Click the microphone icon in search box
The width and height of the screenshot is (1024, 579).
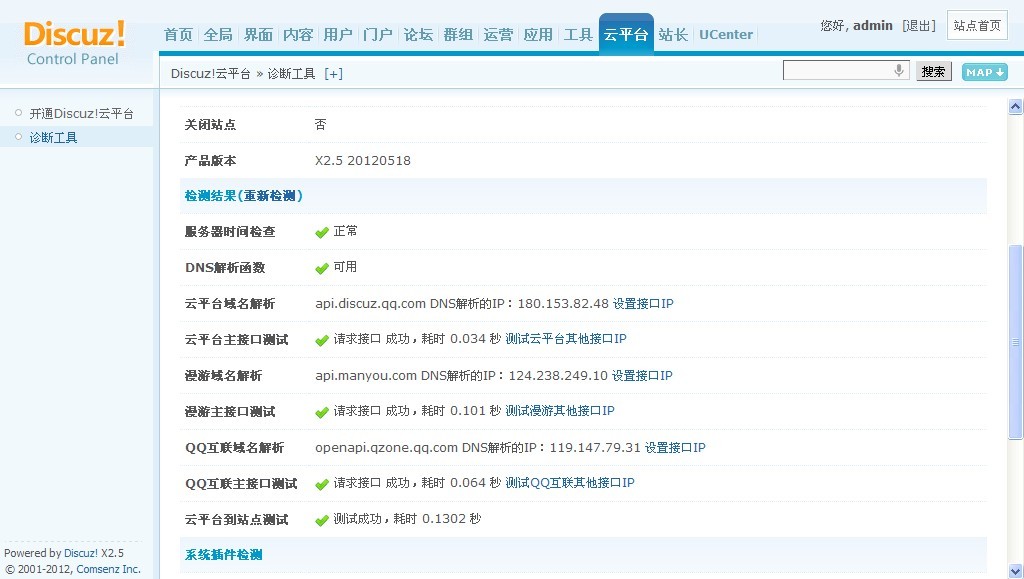[x=899, y=70]
